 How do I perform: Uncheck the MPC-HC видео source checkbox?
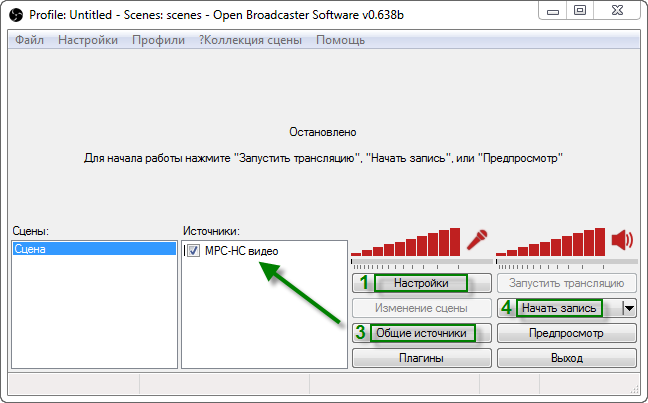pyautogui.click(x=194, y=250)
